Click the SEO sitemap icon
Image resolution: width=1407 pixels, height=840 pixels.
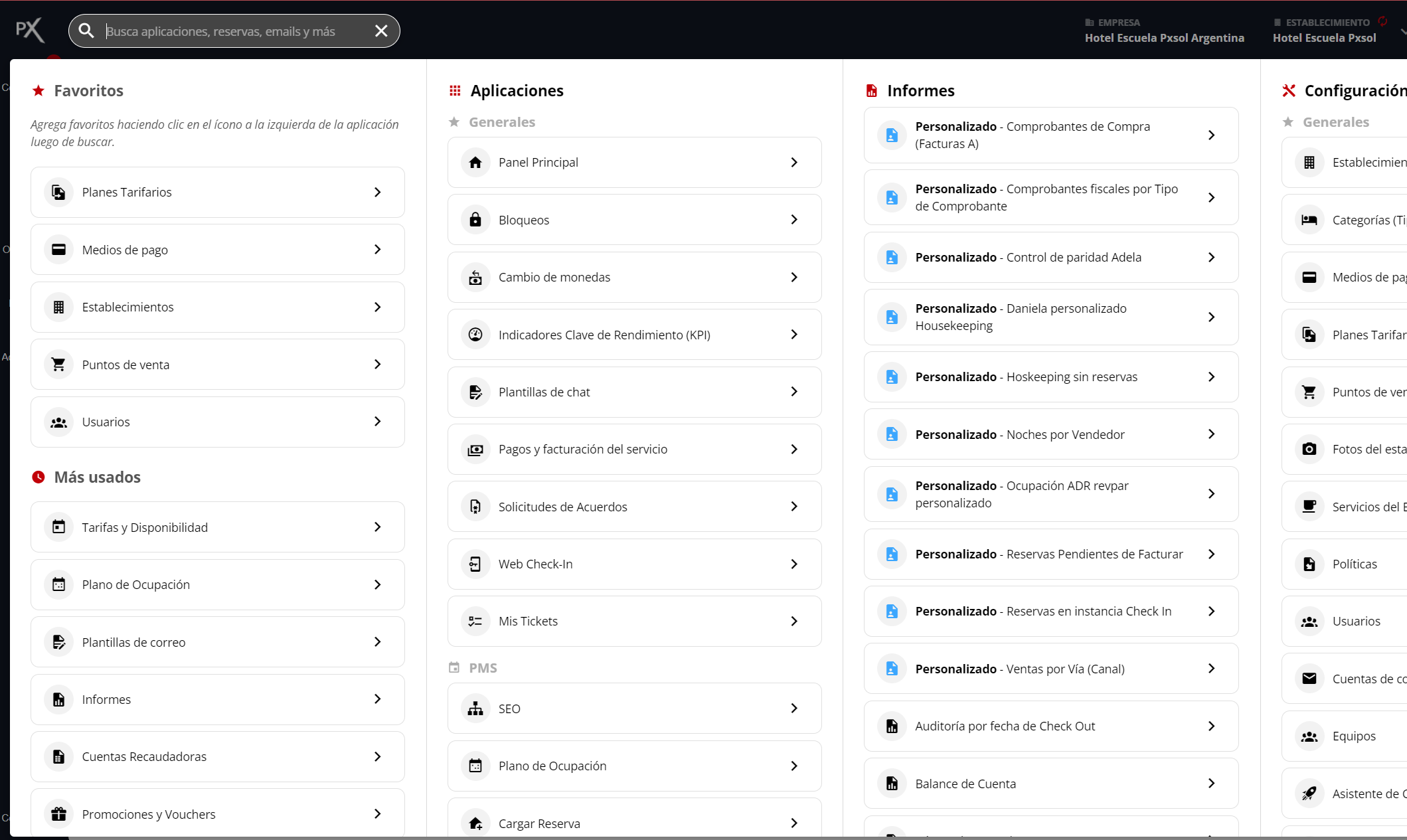pos(475,709)
